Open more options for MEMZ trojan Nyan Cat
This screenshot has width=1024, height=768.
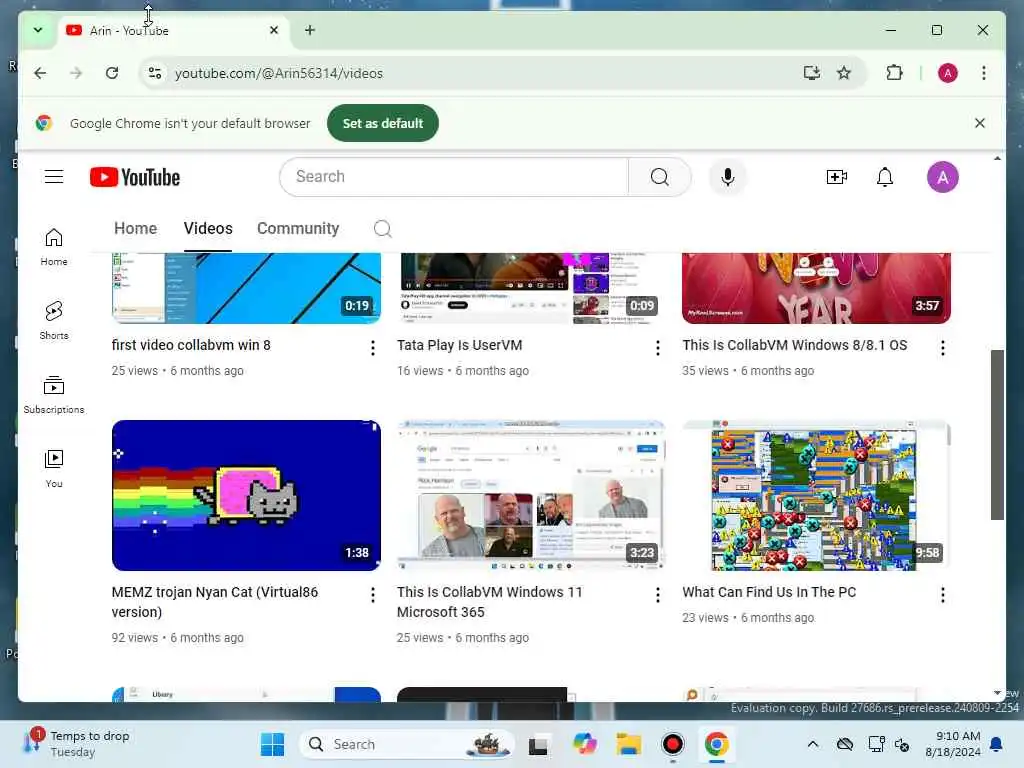coord(372,594)
